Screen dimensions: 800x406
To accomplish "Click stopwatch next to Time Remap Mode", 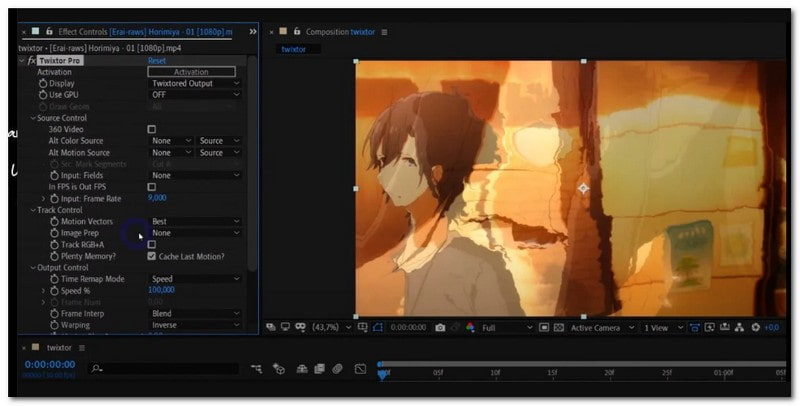I will (55, 279).
